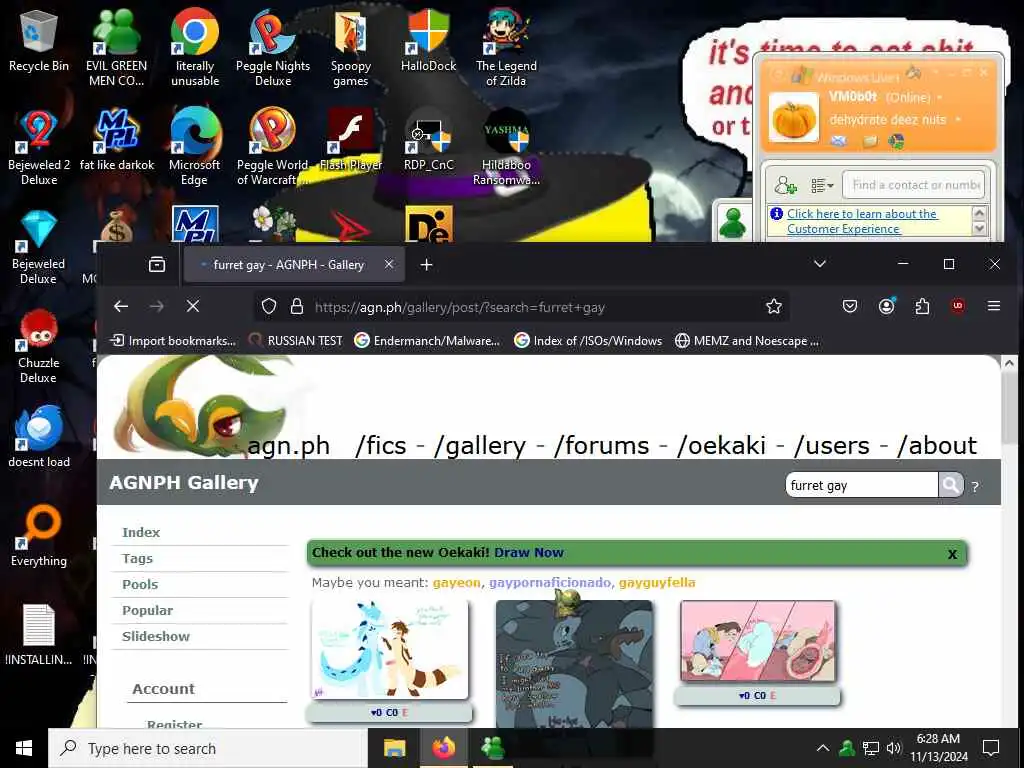Image resolution: width=1024 pixels, height=768 pixels.
Task: Click the Messenger Find a contact or number field
Action: (913, 185)
